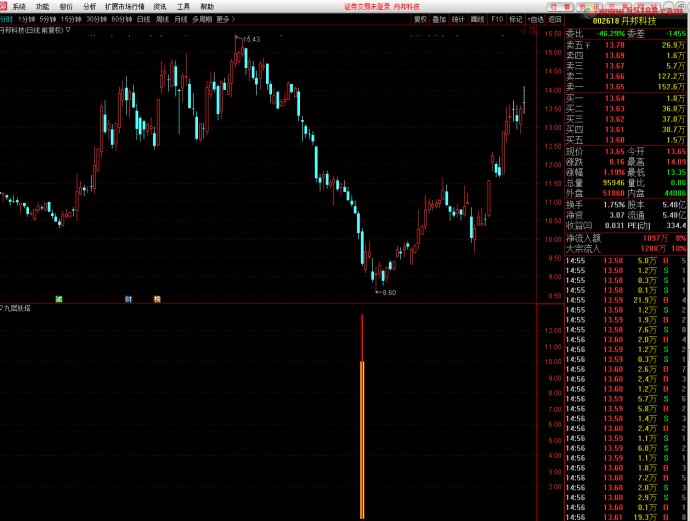Click the high price label 15.43
Viewport: 690px width, 521px height.
coord(251,39)
